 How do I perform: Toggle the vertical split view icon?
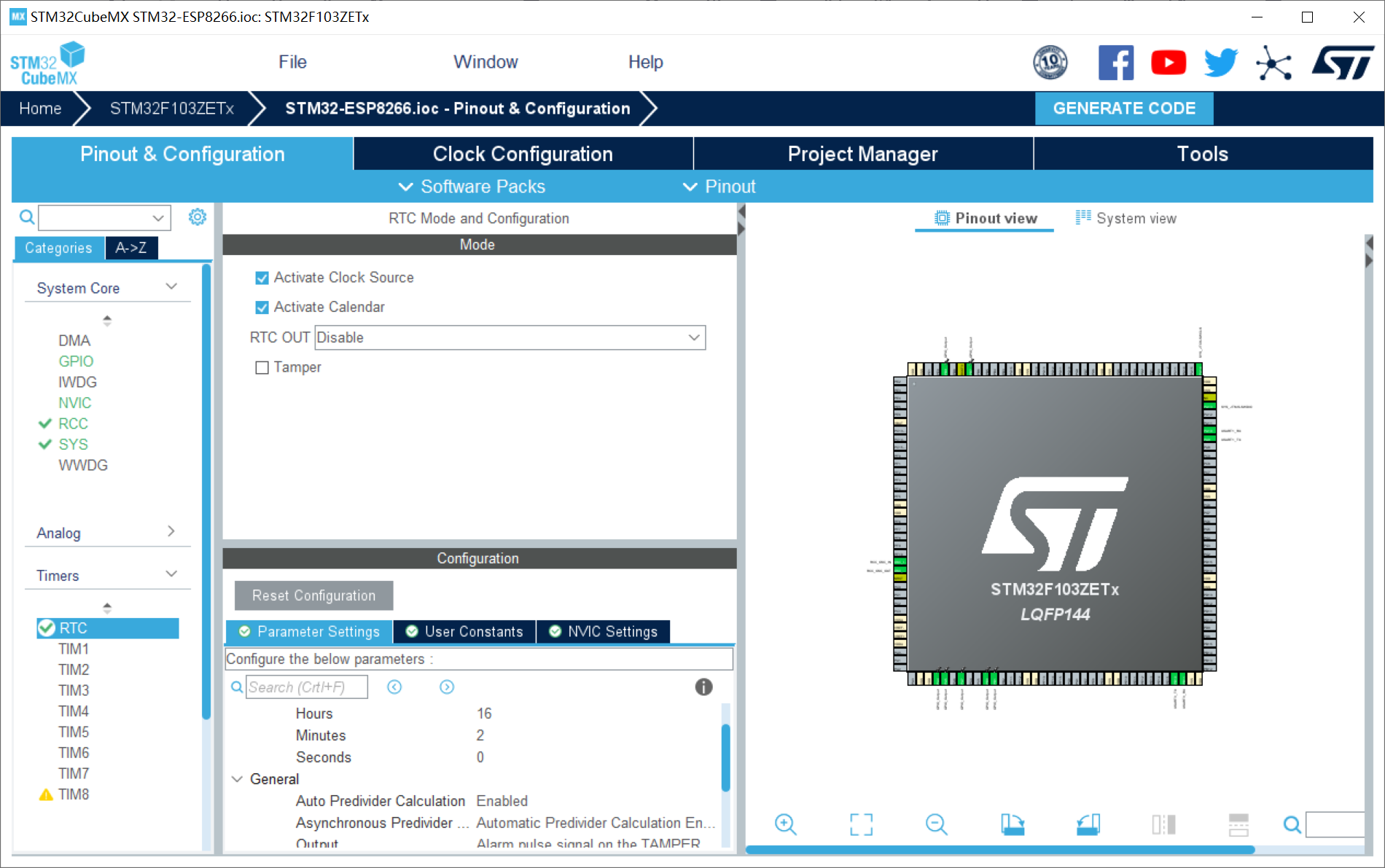click(x=1164, y=824)
